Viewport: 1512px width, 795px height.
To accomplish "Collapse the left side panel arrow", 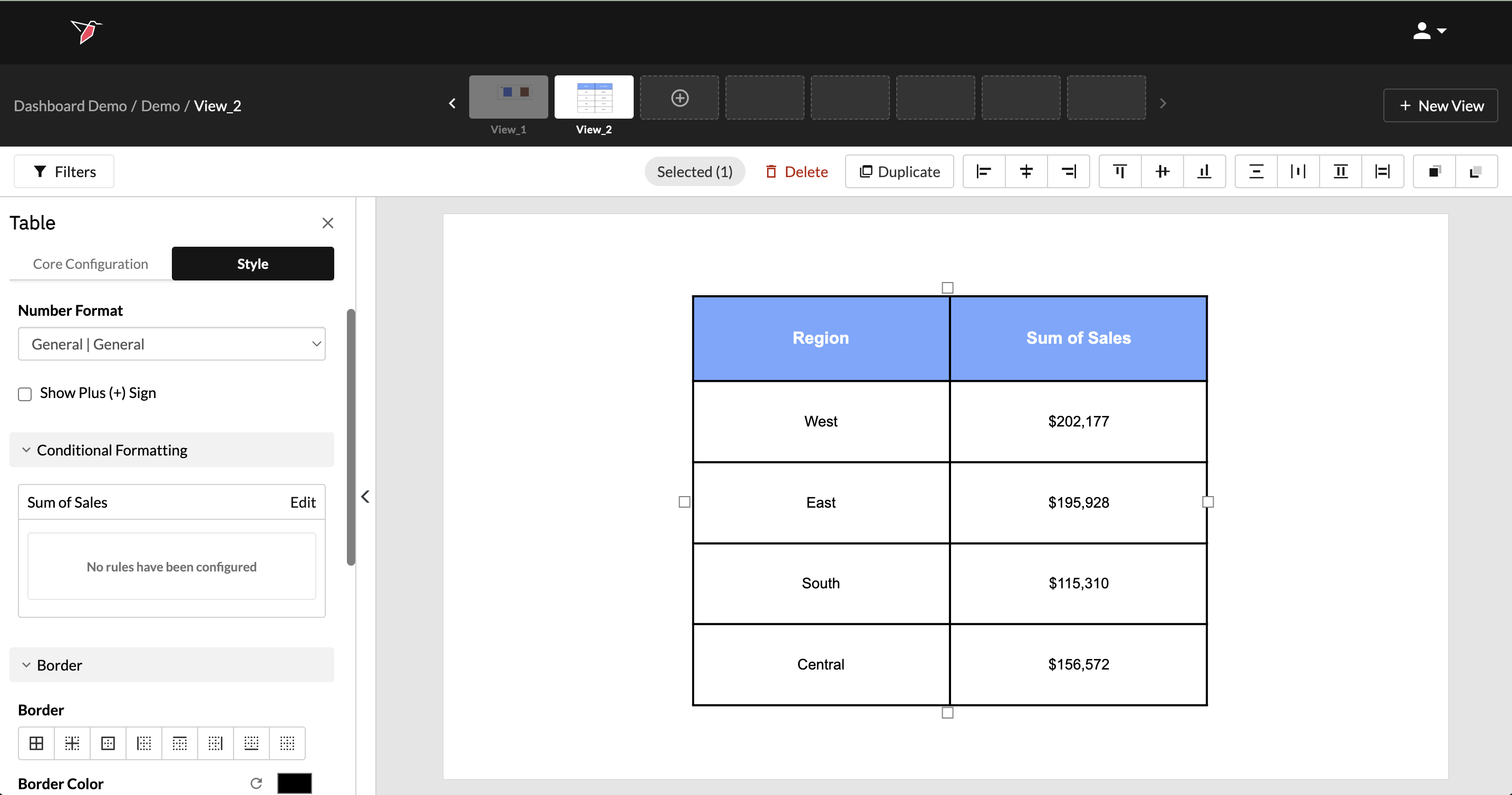I will tap(365, 497).
